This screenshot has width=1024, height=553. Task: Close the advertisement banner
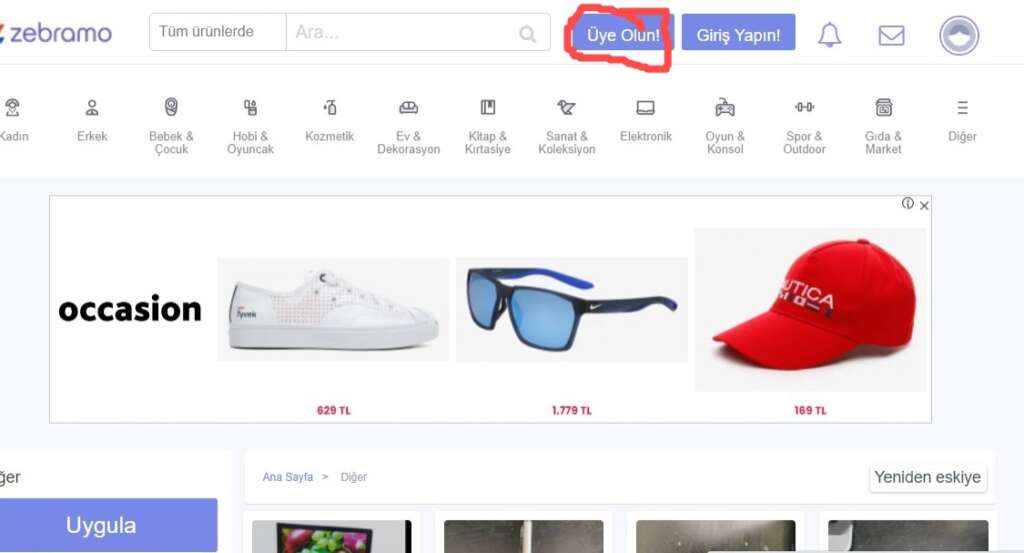[924, 205]
